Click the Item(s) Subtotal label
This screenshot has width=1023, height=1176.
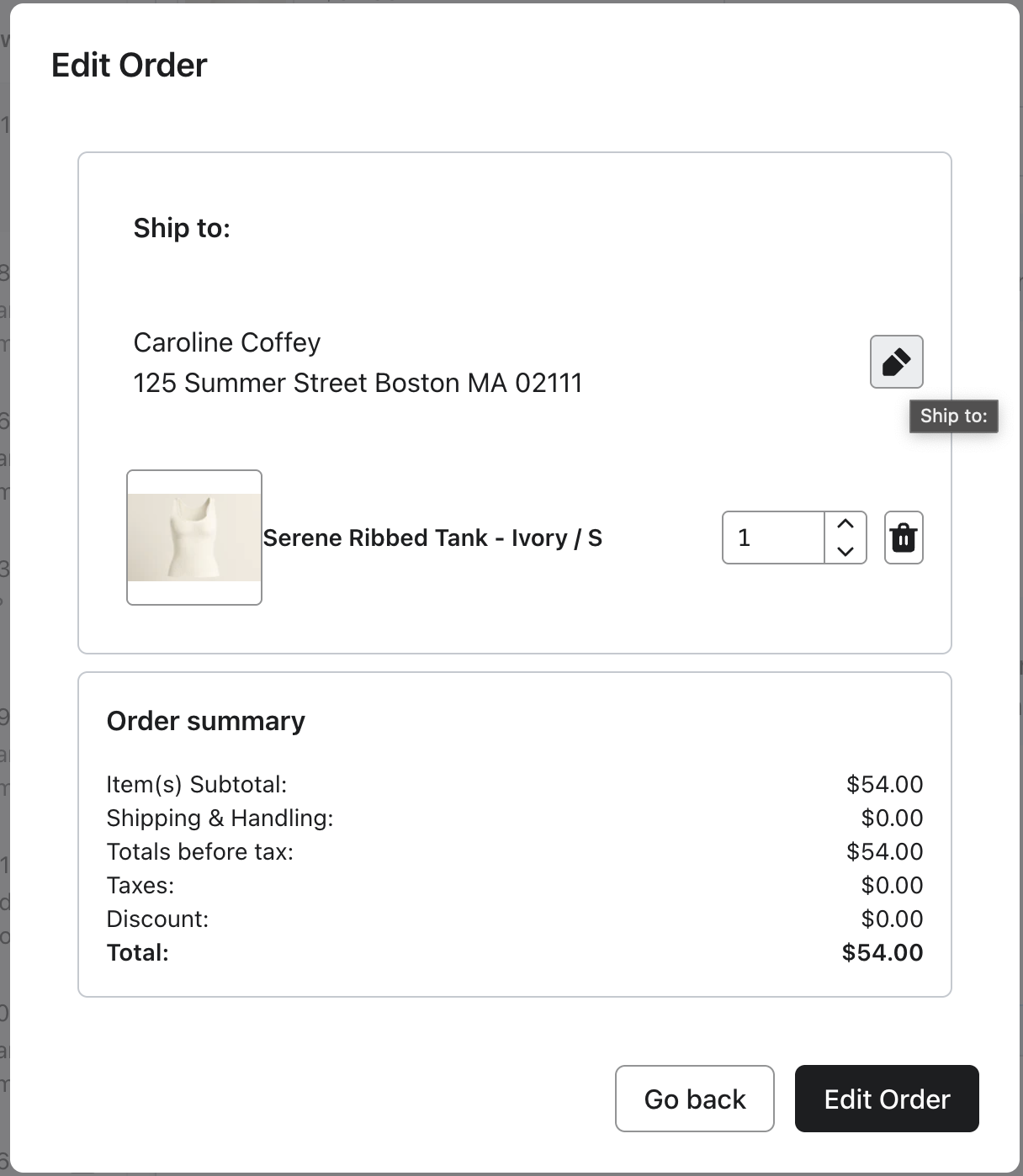coord(197,784)
